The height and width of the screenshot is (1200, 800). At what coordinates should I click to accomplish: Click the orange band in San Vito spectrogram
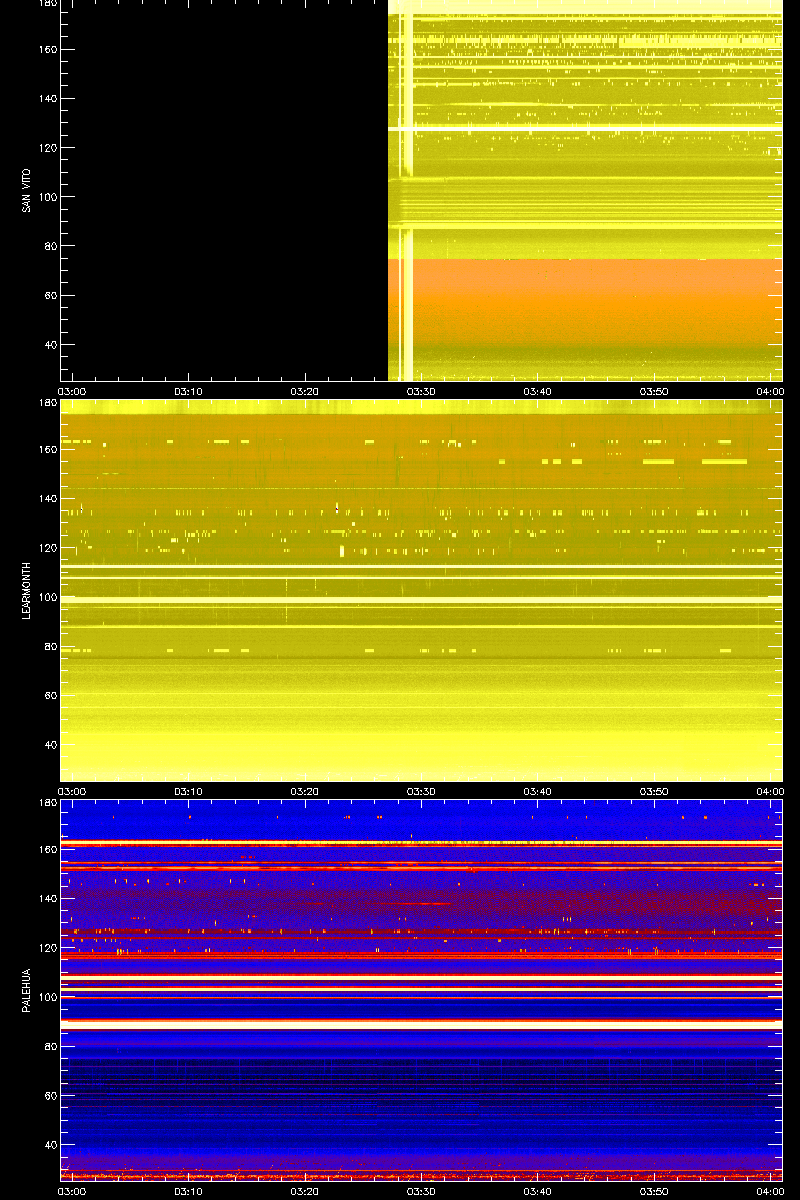[x=585, y=300]
